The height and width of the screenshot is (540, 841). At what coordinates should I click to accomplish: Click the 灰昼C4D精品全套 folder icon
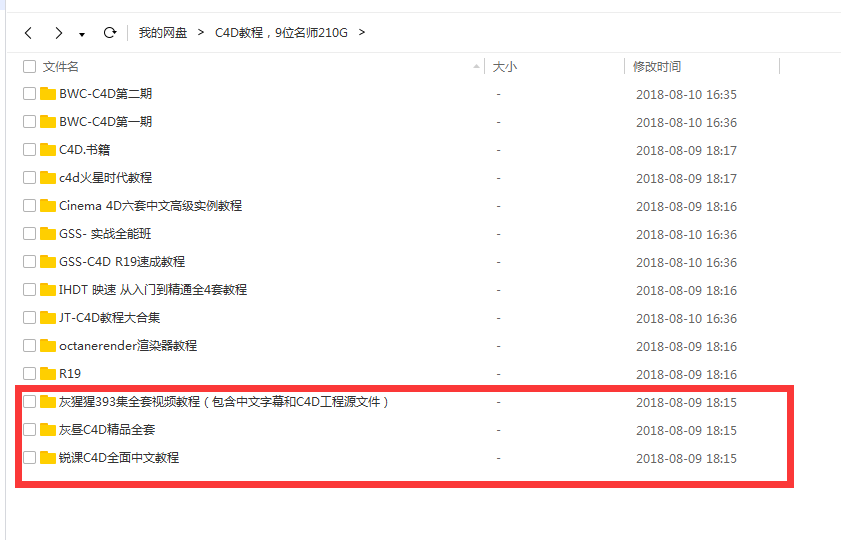48,430
